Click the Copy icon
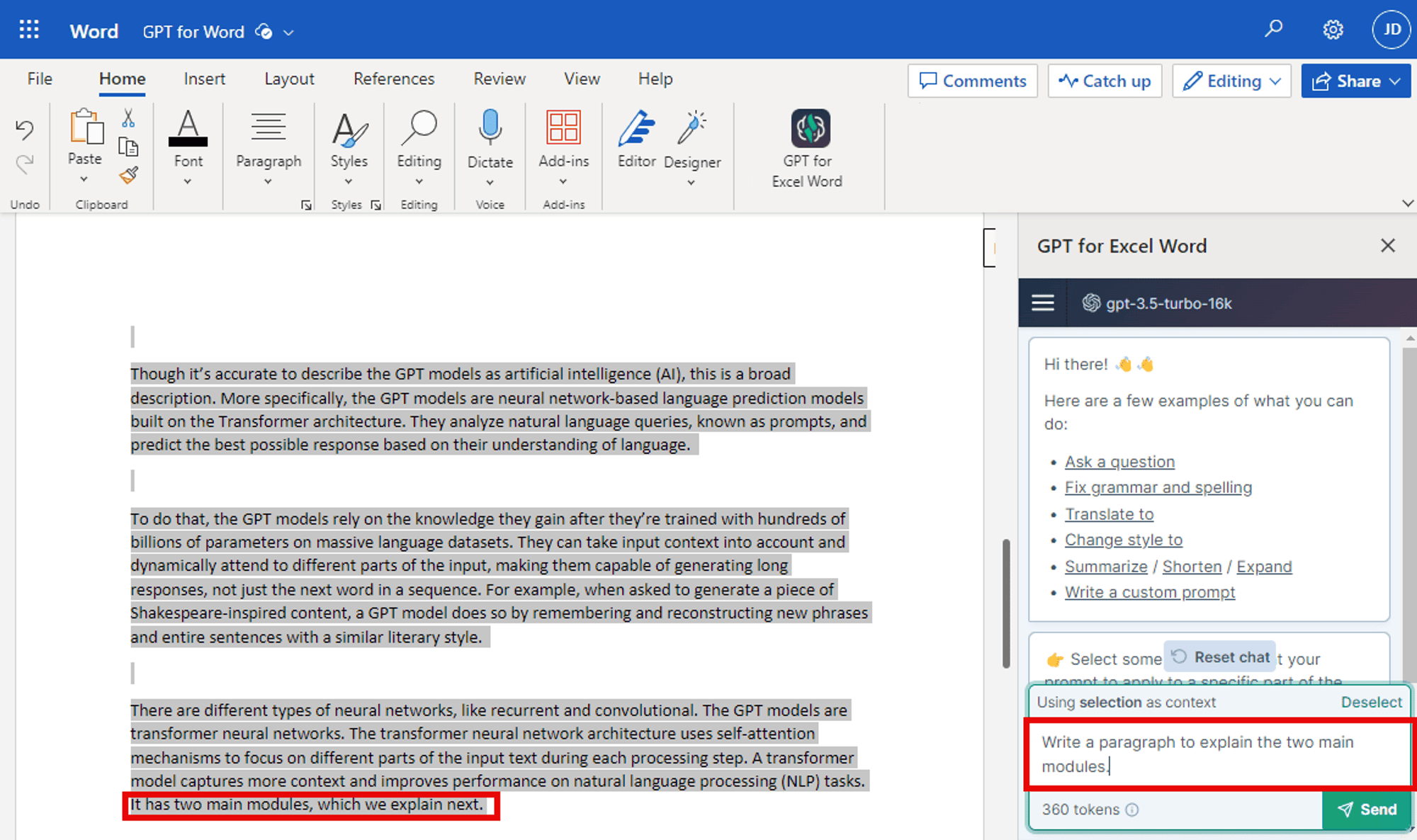 (x=128, y=147)
